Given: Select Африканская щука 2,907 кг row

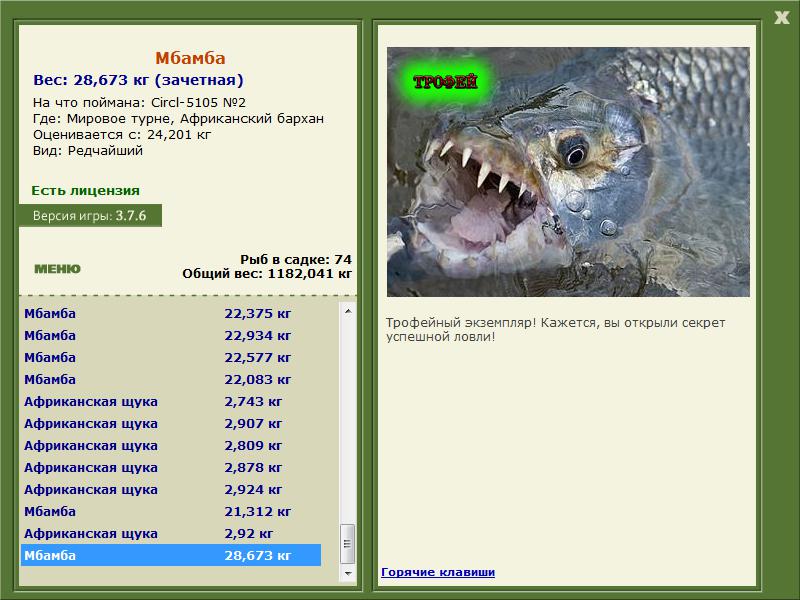Looking at the screenshot, I should click(x=171, y=423).
